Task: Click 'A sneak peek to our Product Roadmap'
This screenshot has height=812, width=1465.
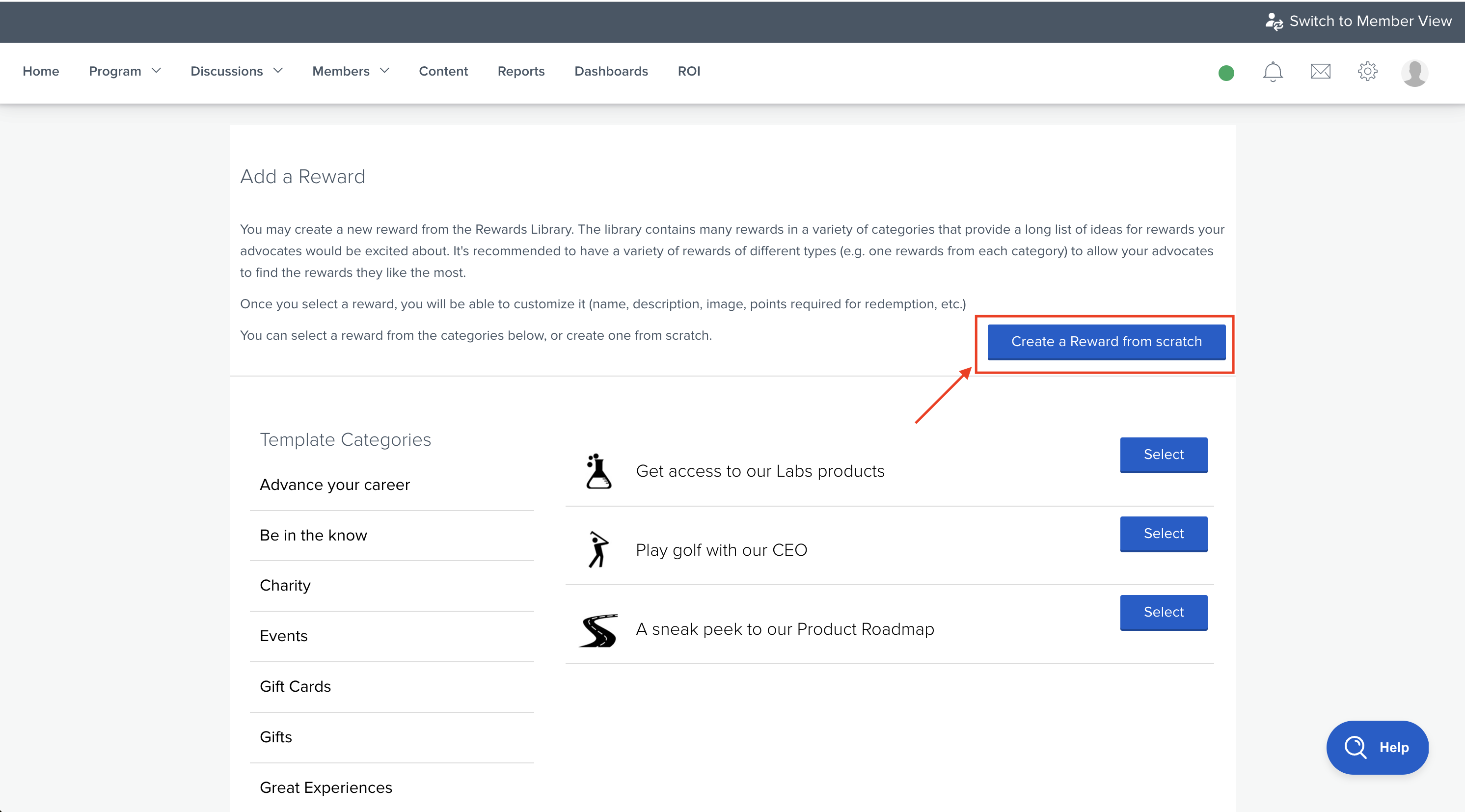Action: pos(785,629)
